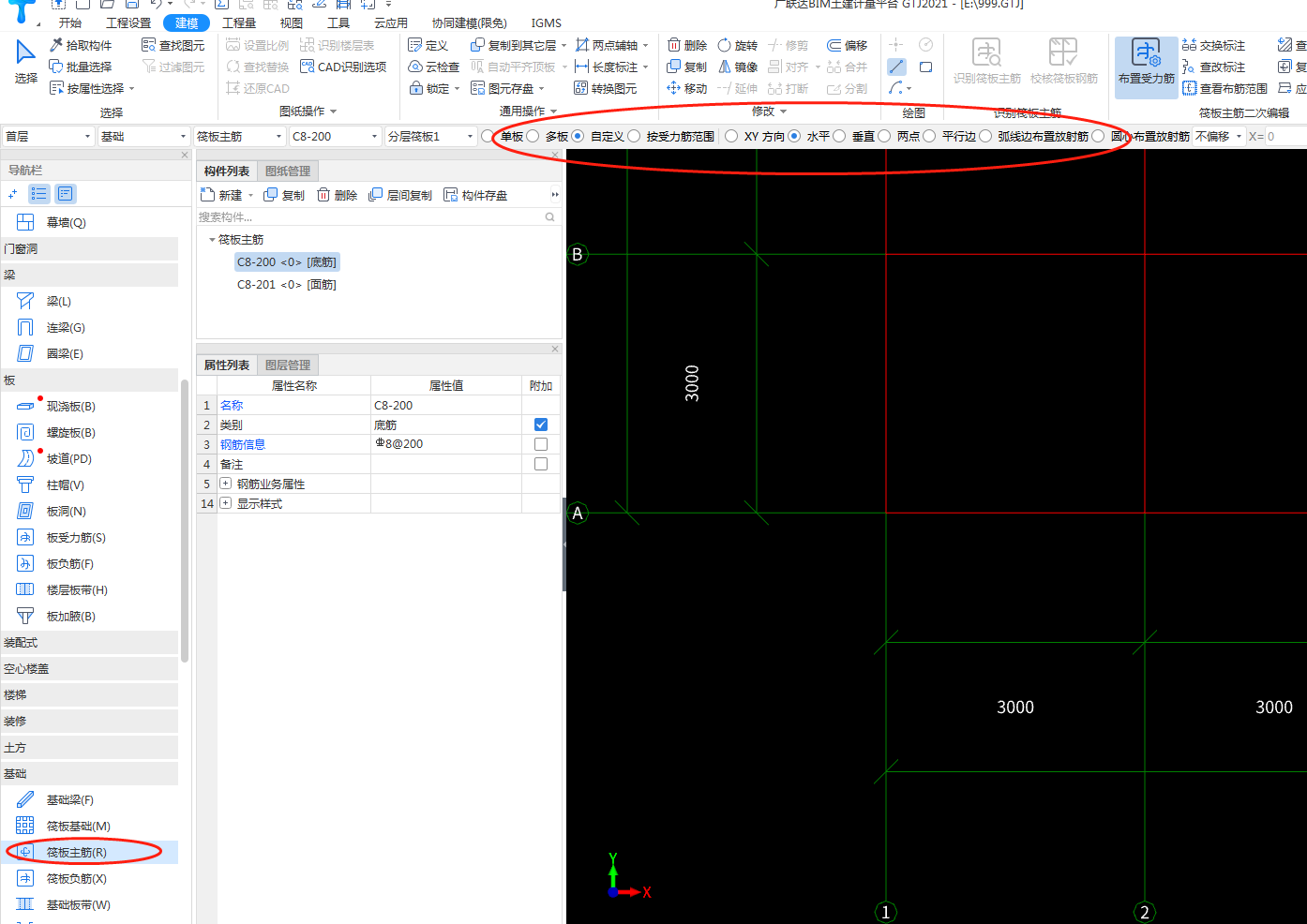
Task: Open the 不偏移 offset dropdown
Action: coord(1219,136)
